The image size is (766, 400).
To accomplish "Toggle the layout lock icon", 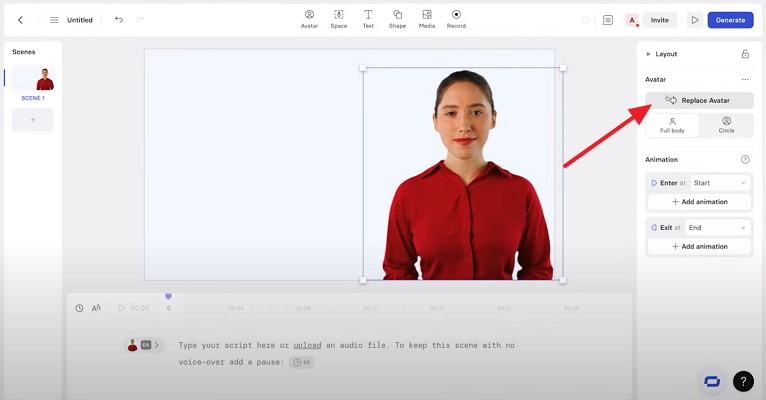I will pyautogui.click(x=745, y=54).
